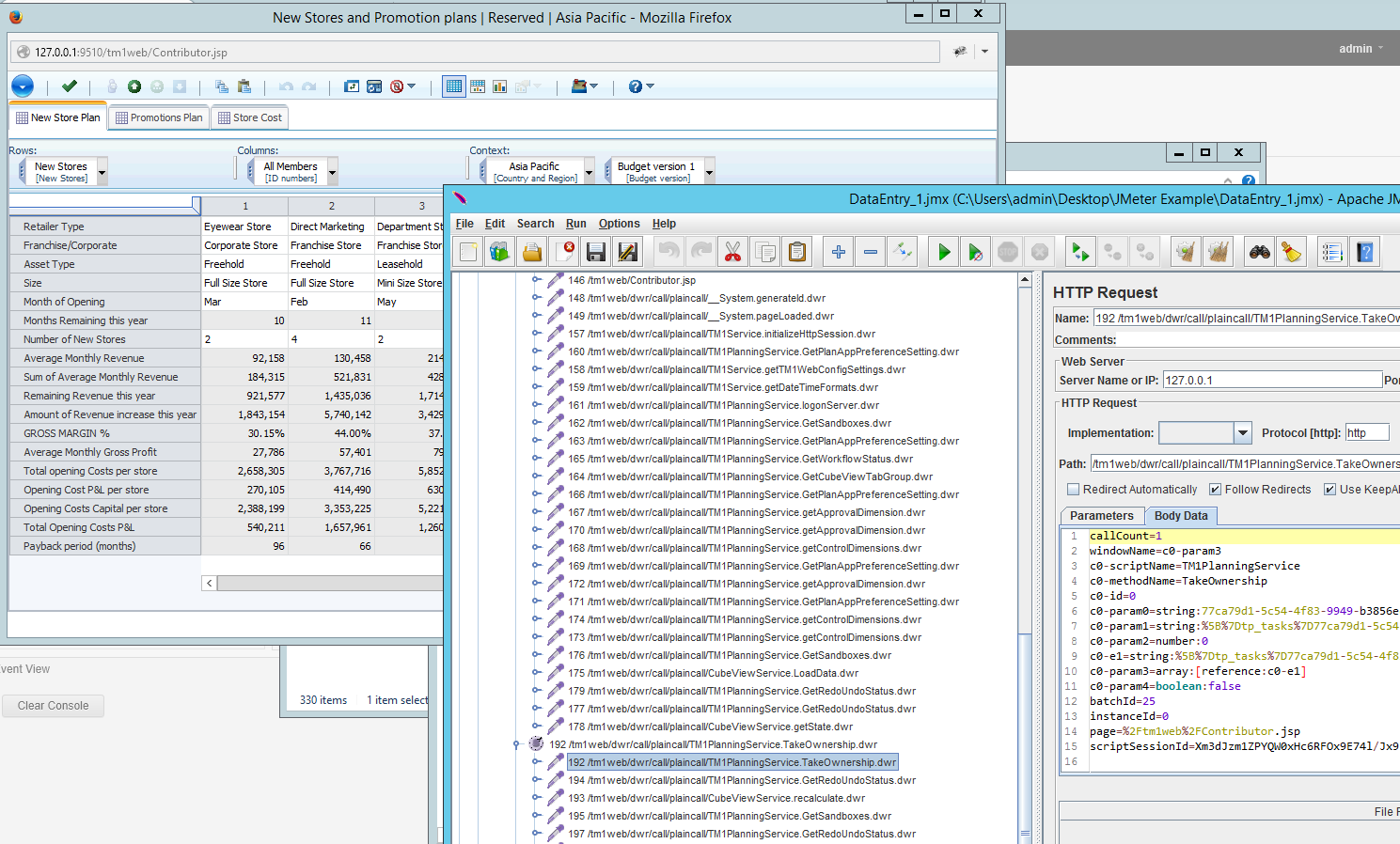The image size is (1400, 844).
Task: Open the JMeter Run menu
Action: [576, 224]
